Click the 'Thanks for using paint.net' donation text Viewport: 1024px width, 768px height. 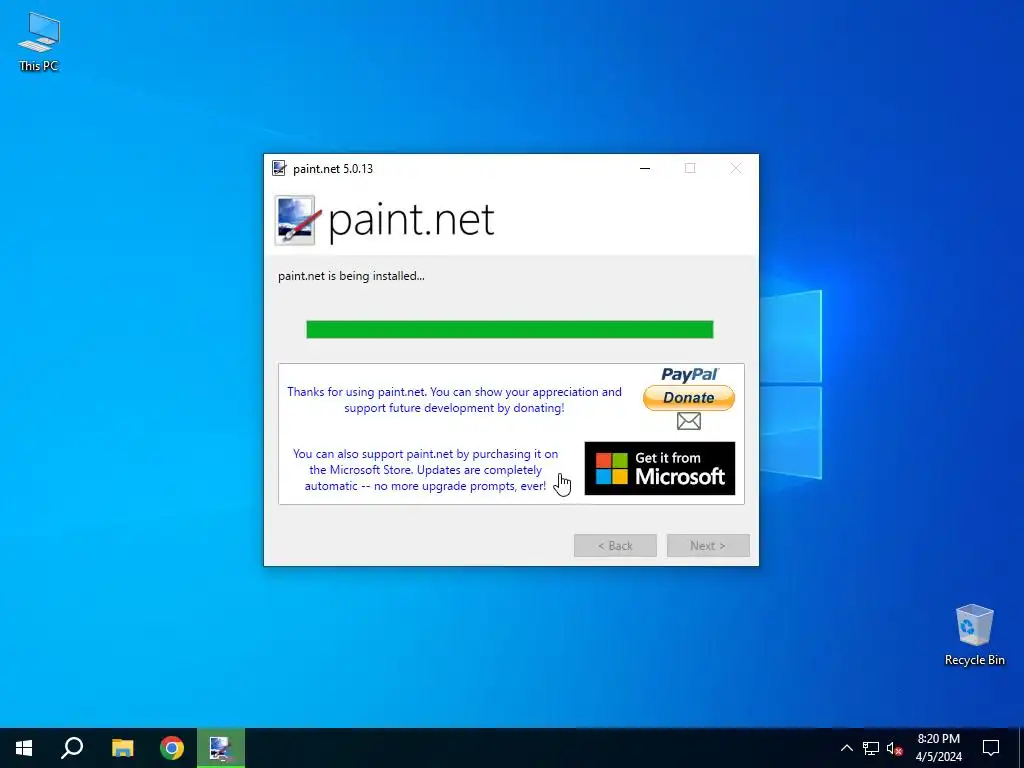pyautogui.click(x=455, y=400)
